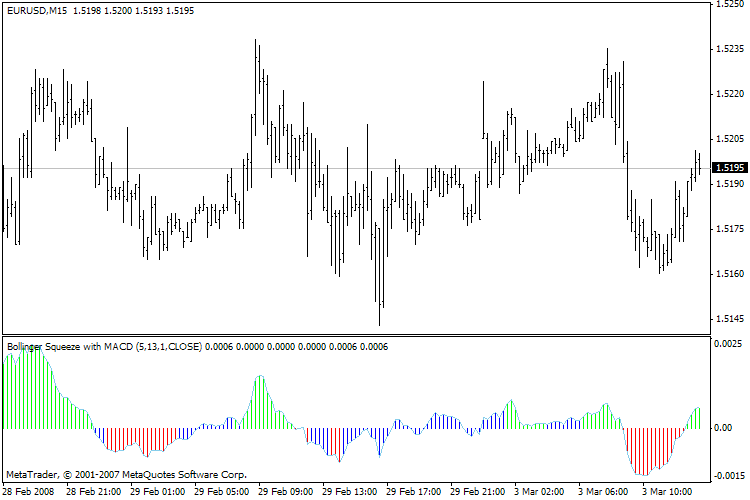Click the 1.5205 price scale label
This screenshot has width=750, height=500.
(x=730, y=139)
